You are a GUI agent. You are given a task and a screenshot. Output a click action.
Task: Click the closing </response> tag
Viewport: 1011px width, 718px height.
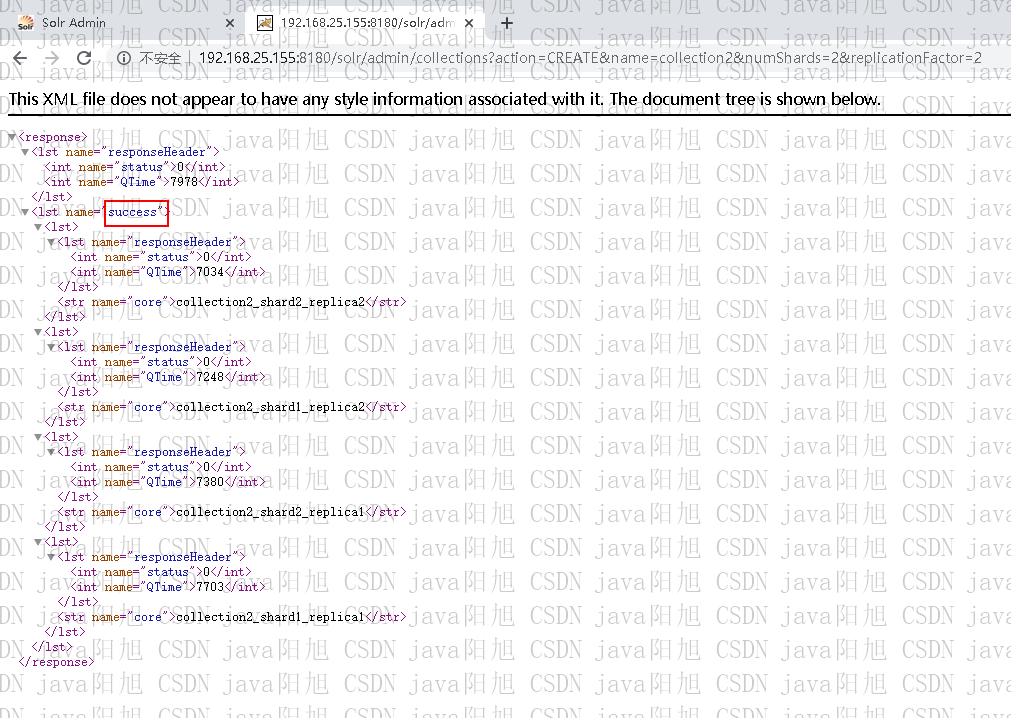click(56, 662)
